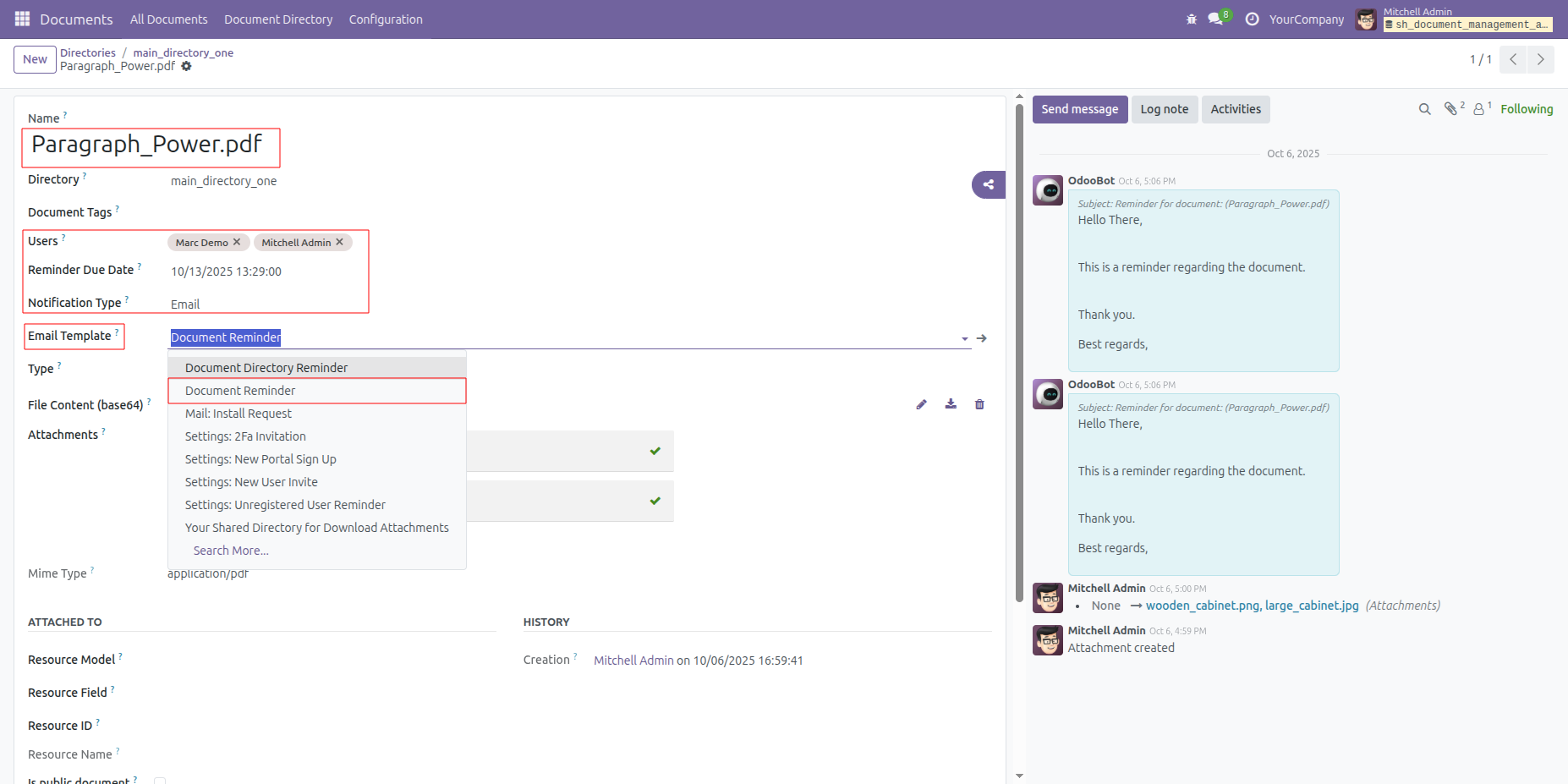Screen dimensions: 1568x784
Task: Open the large_cabinet.jpg attachment link
Action: (x=1312, y=606)
